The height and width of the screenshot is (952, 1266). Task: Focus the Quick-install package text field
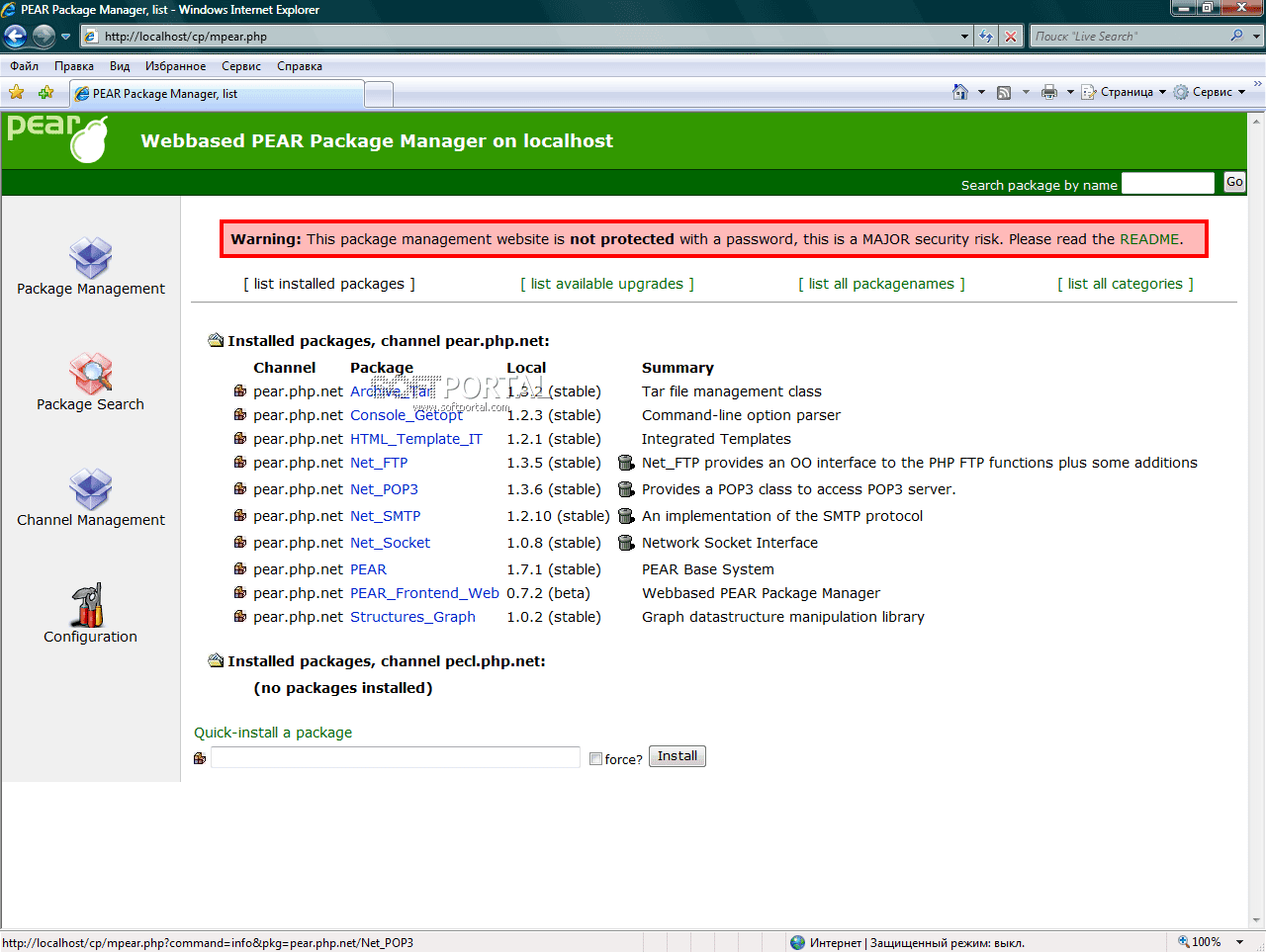[396, 757]
